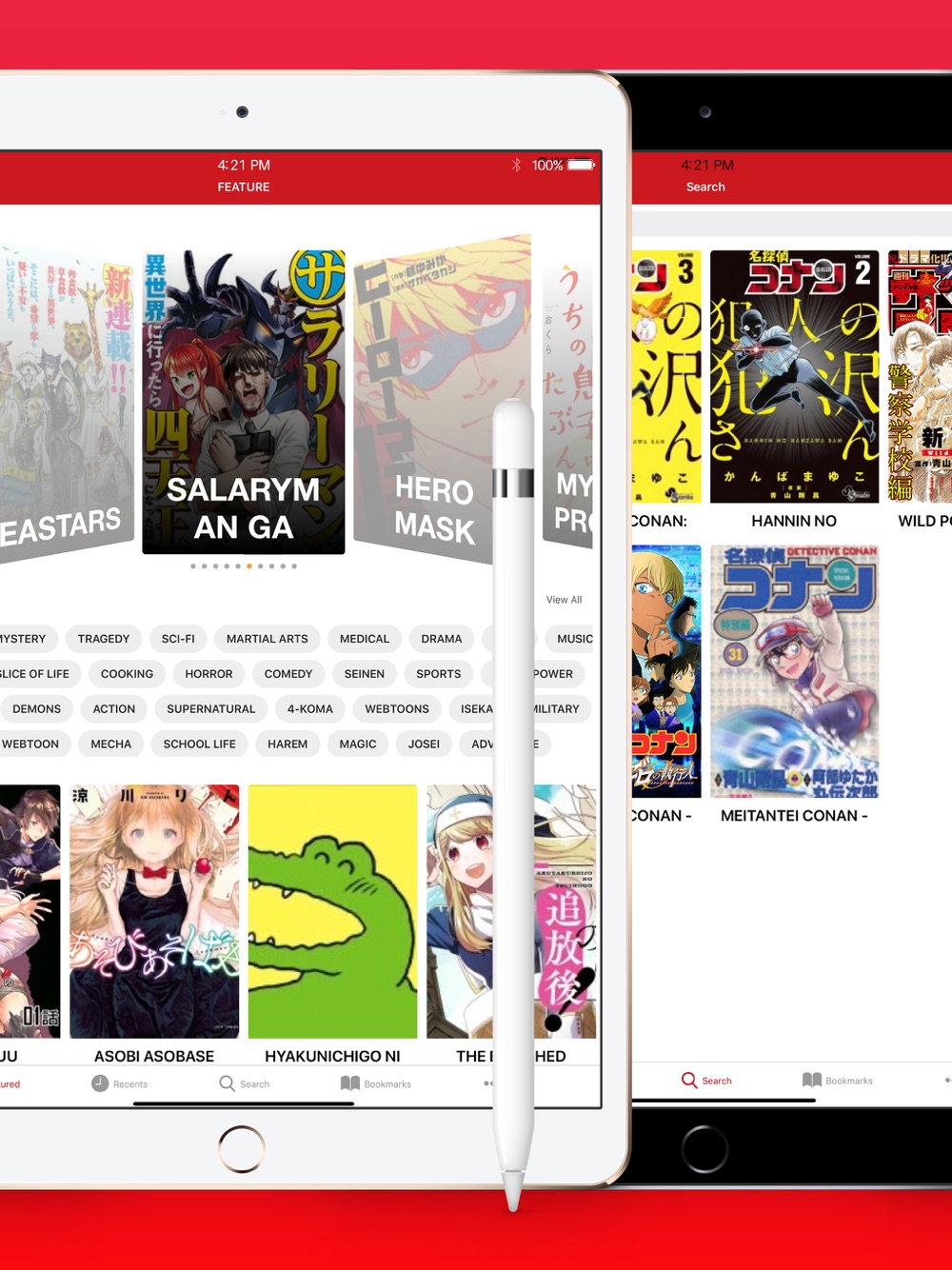Tap the Bookmarks tab on the black iPad

838,1081
